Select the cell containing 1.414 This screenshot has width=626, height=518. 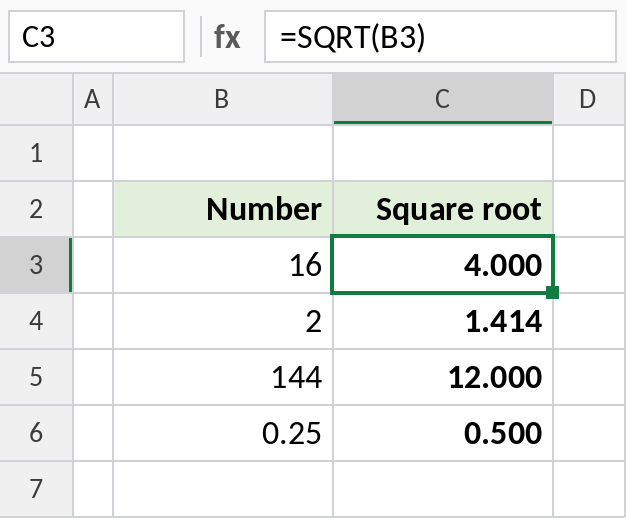tap(443, 321)
